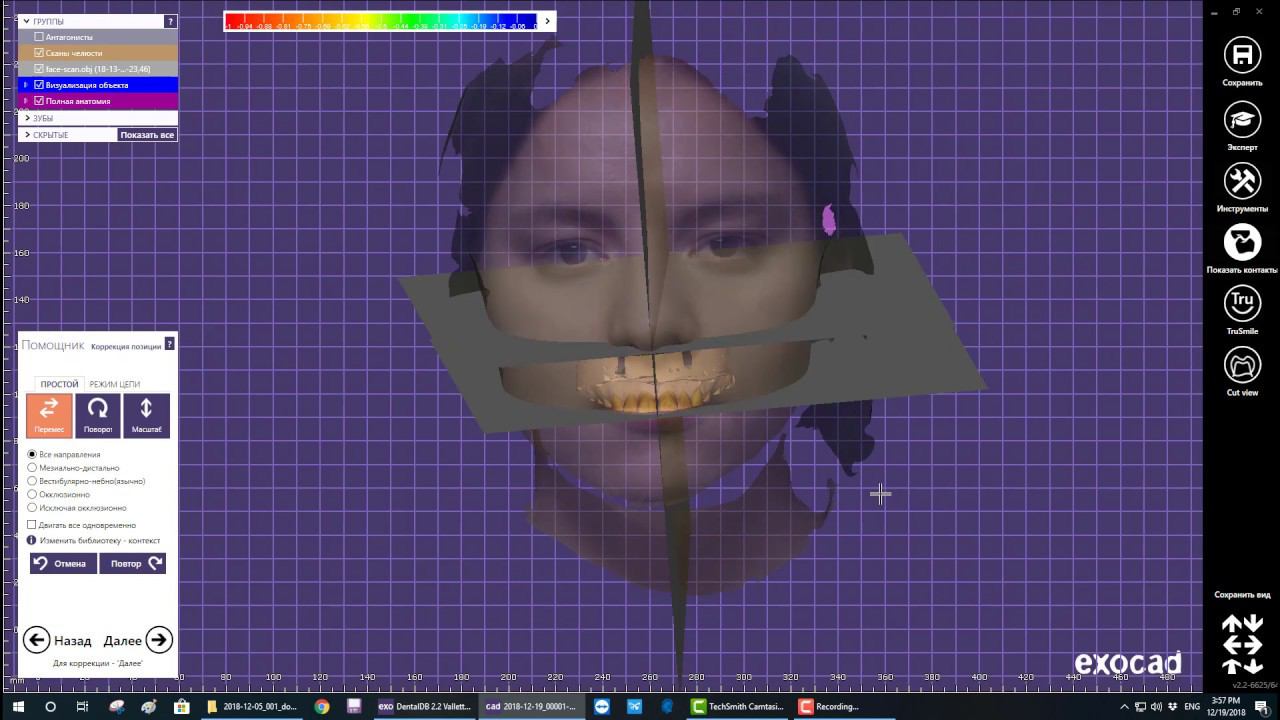This screenshot has width=1280, height=720.
Task: Click the colour scale end arrow
Action: [547, 20]
